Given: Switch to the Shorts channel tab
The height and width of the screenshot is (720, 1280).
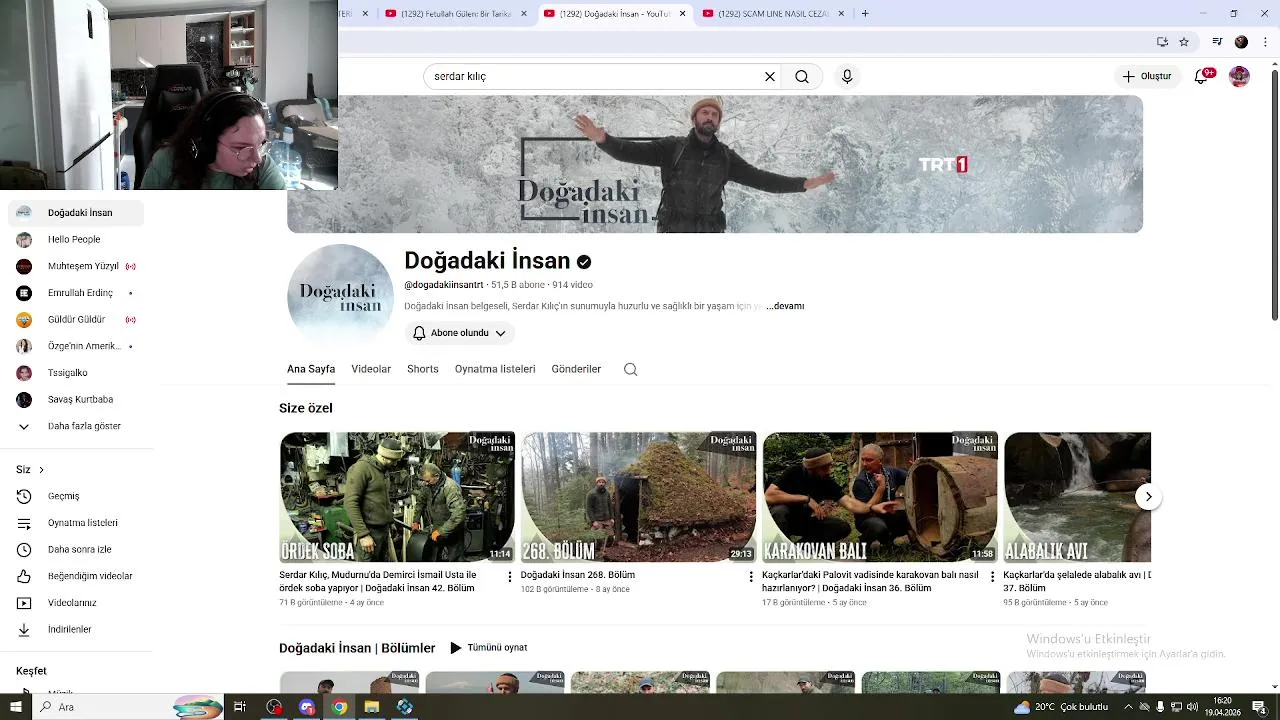Looking at the screenshot, I should pos(423,369).
